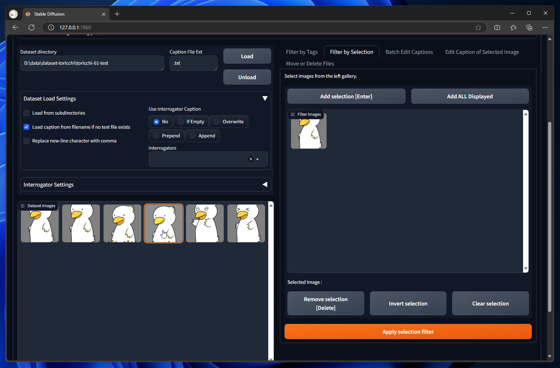Switch to Filter by Selection tab
This screenshot has height=368, width=560.
tap(351, 52)
